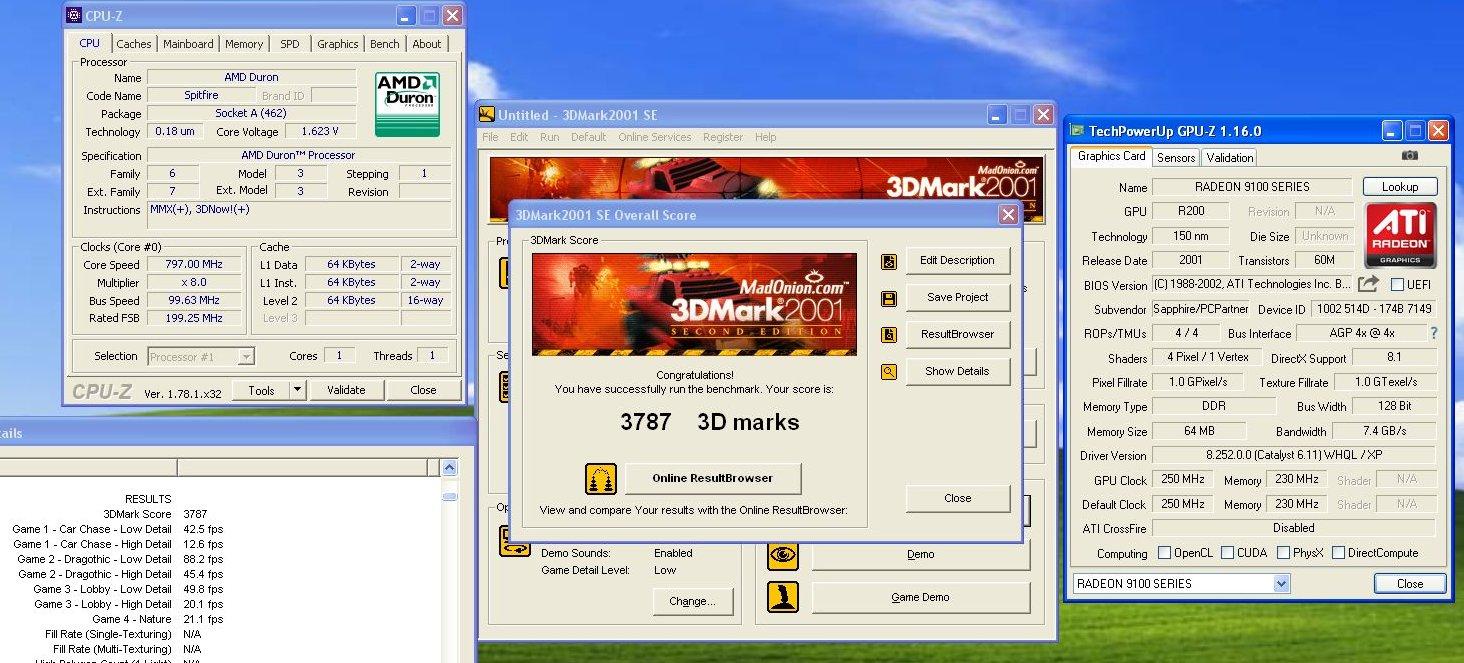Click the Show Details magnifier icon
The width and height of the screenshot is (1464, 663).
click(889, 372)
